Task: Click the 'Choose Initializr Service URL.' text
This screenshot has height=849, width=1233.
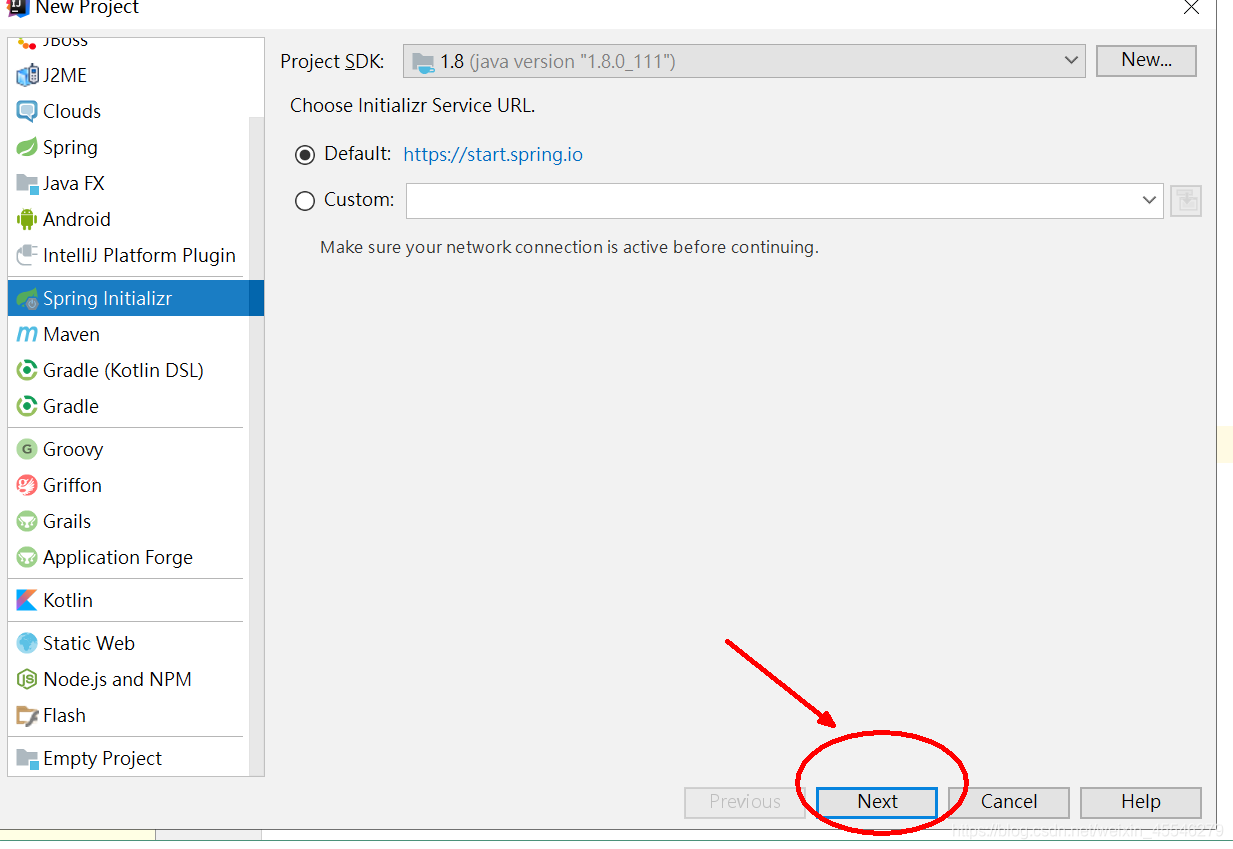Action: tap(412, 105)
